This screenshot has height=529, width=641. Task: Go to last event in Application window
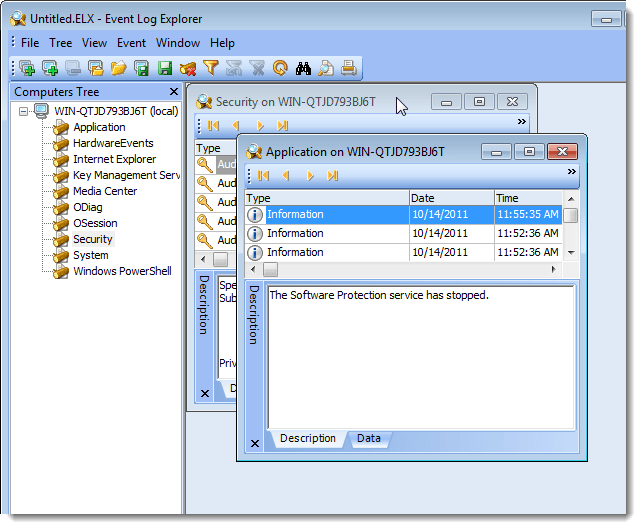[333, 175]
